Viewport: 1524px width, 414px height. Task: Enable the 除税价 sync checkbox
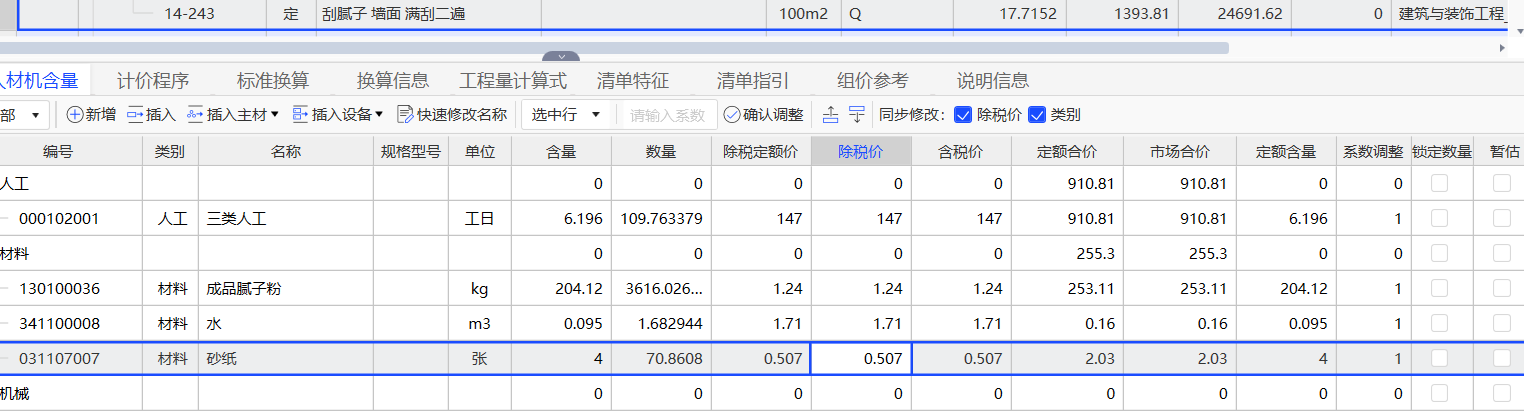click(963, 115)
